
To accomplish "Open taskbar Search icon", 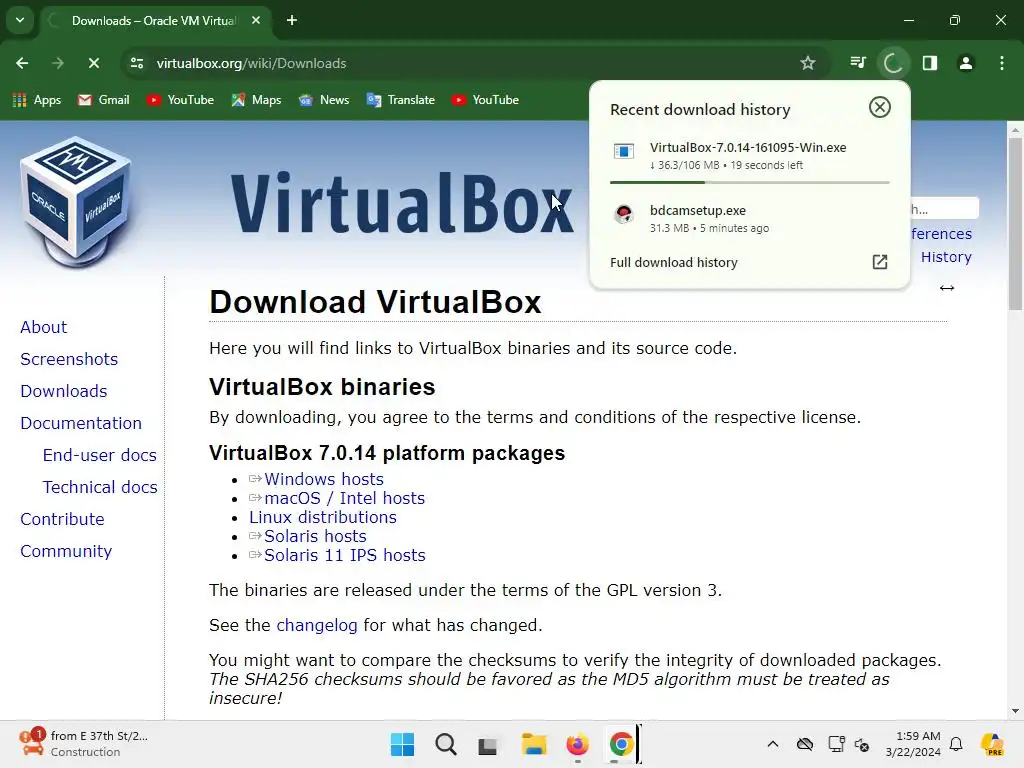I will (x=446, y=744).
